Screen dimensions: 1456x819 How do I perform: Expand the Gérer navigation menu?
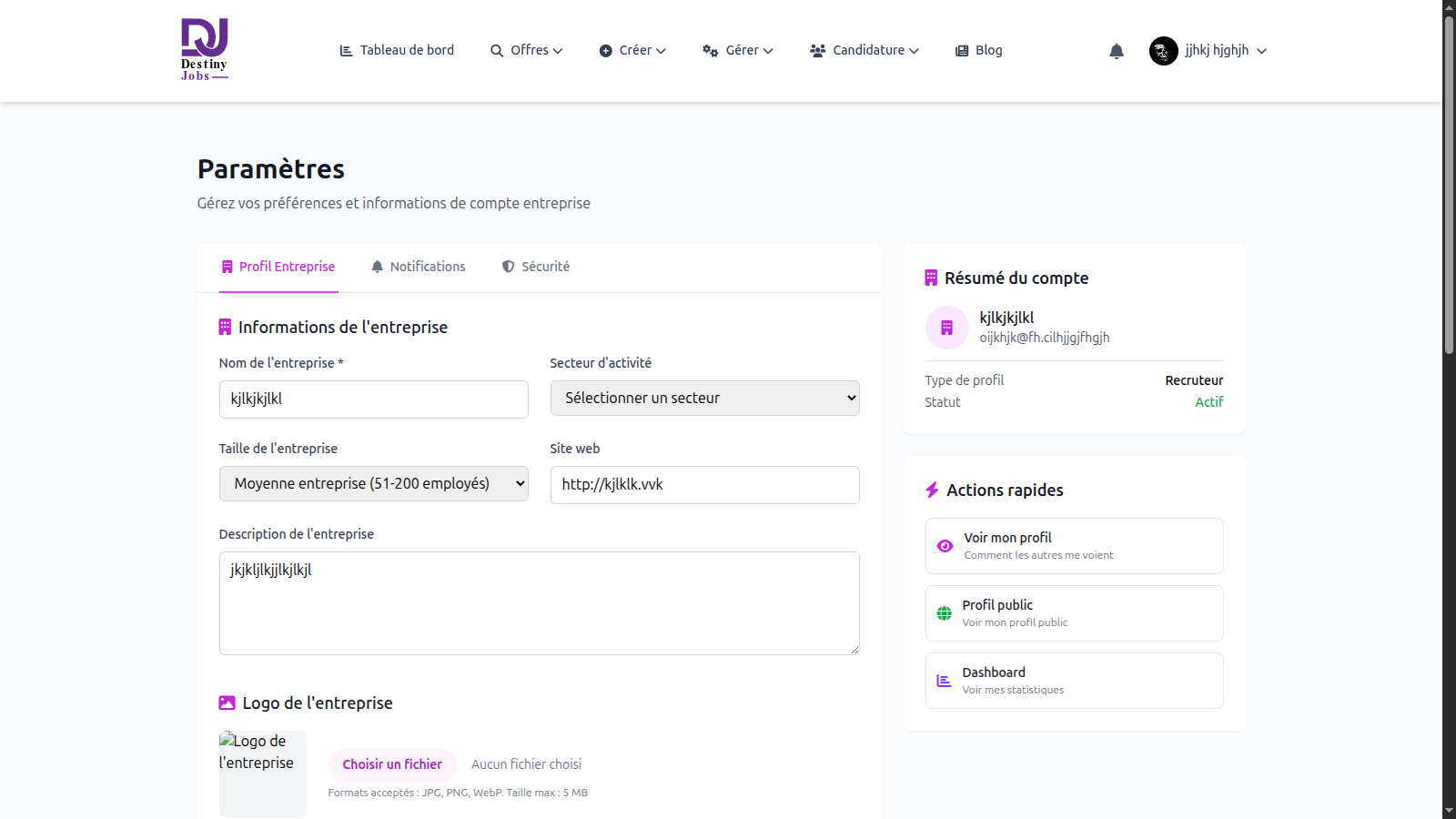click(x=738, y=51)
